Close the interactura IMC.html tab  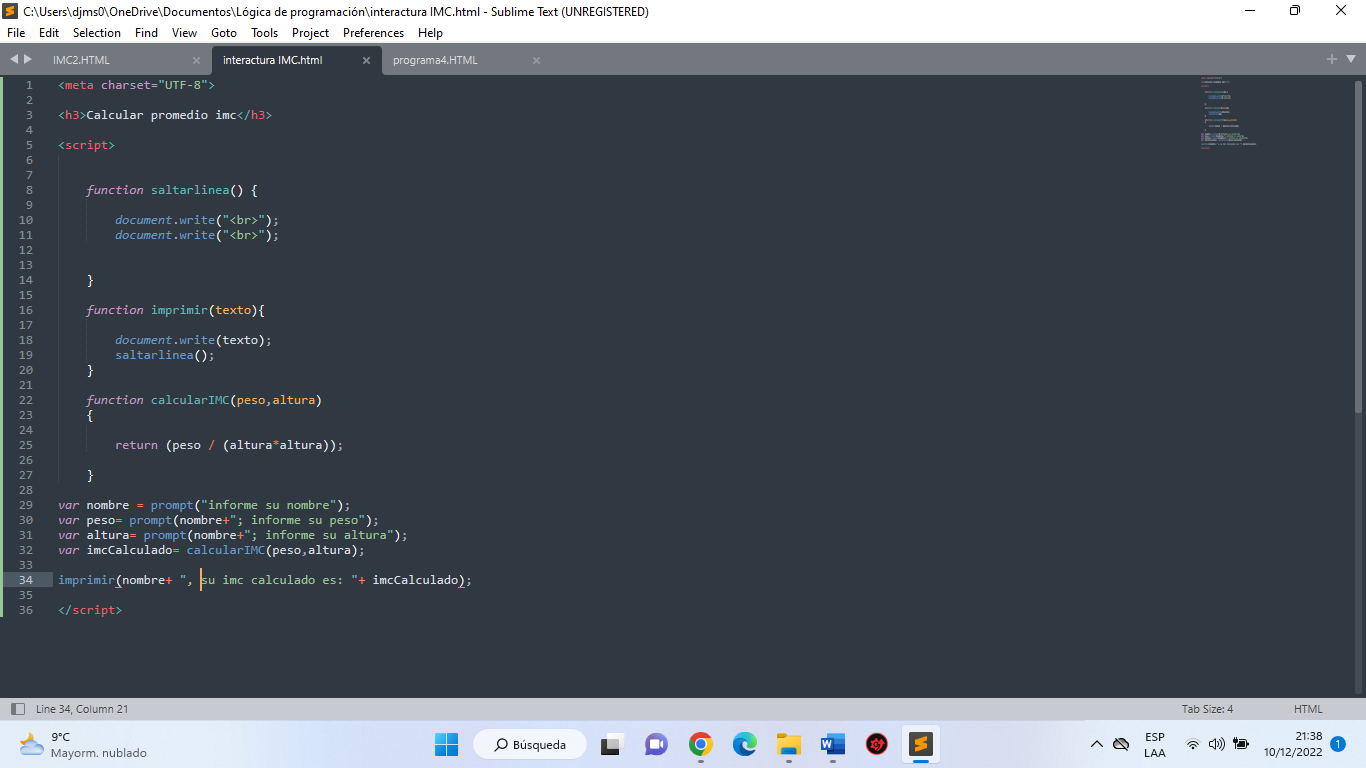(366, 60)
